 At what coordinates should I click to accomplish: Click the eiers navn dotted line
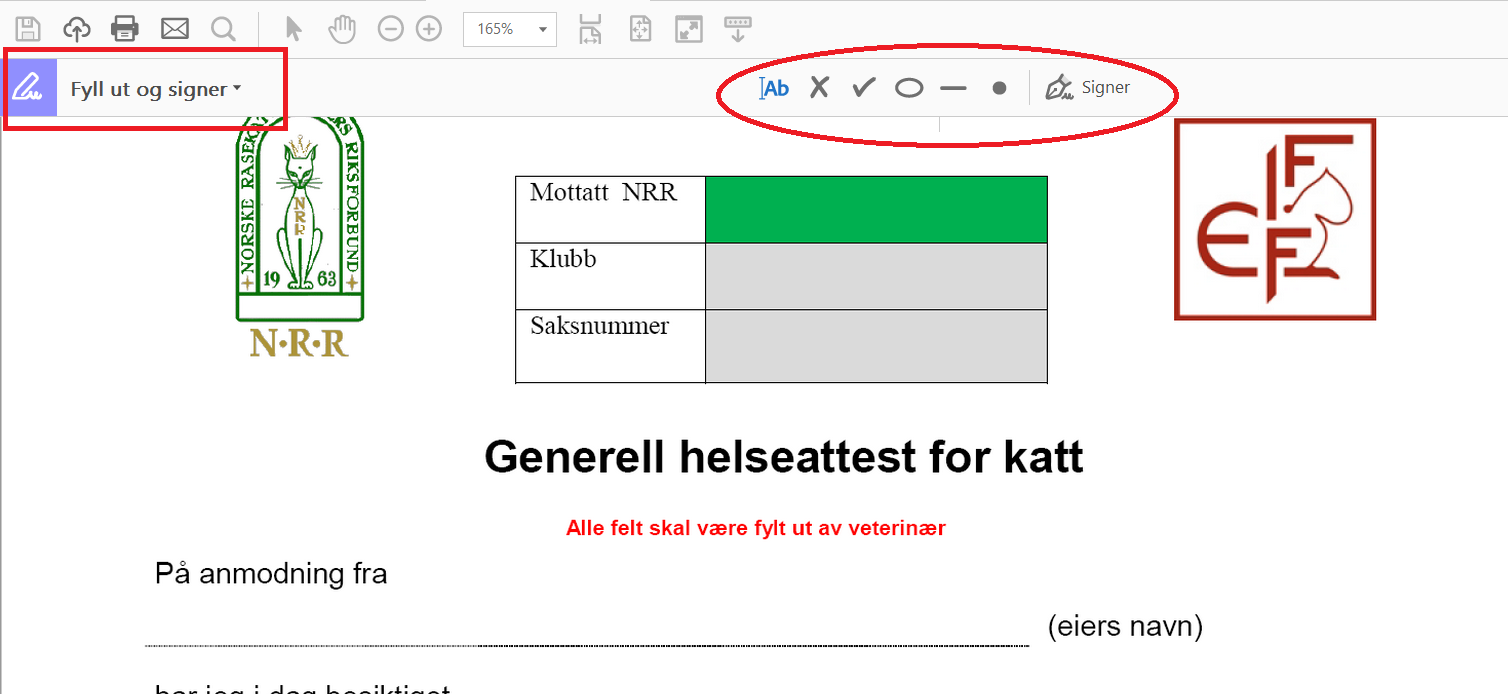587,645
